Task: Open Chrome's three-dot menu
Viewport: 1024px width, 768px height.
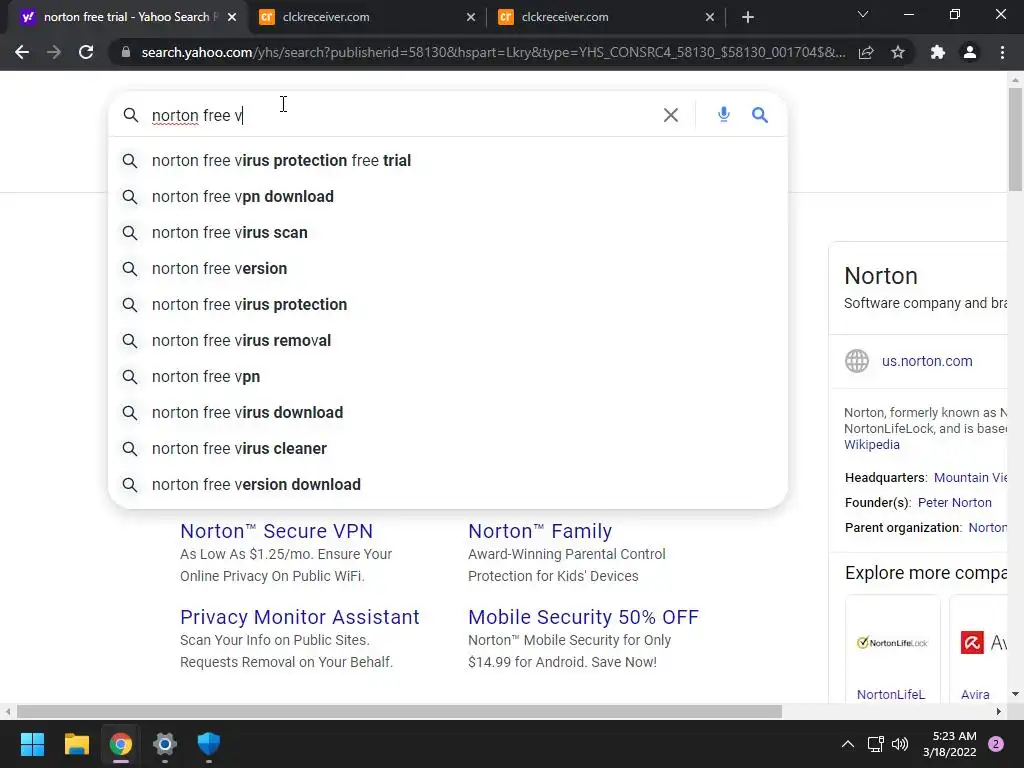Action: pyautogui.click(x=1002, y=52)
